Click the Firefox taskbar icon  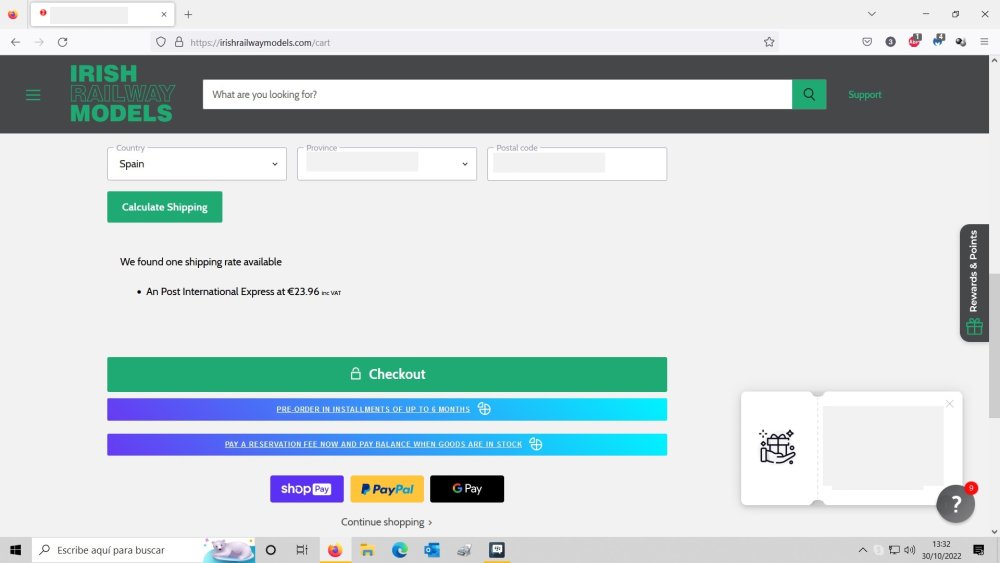(335, 550)
